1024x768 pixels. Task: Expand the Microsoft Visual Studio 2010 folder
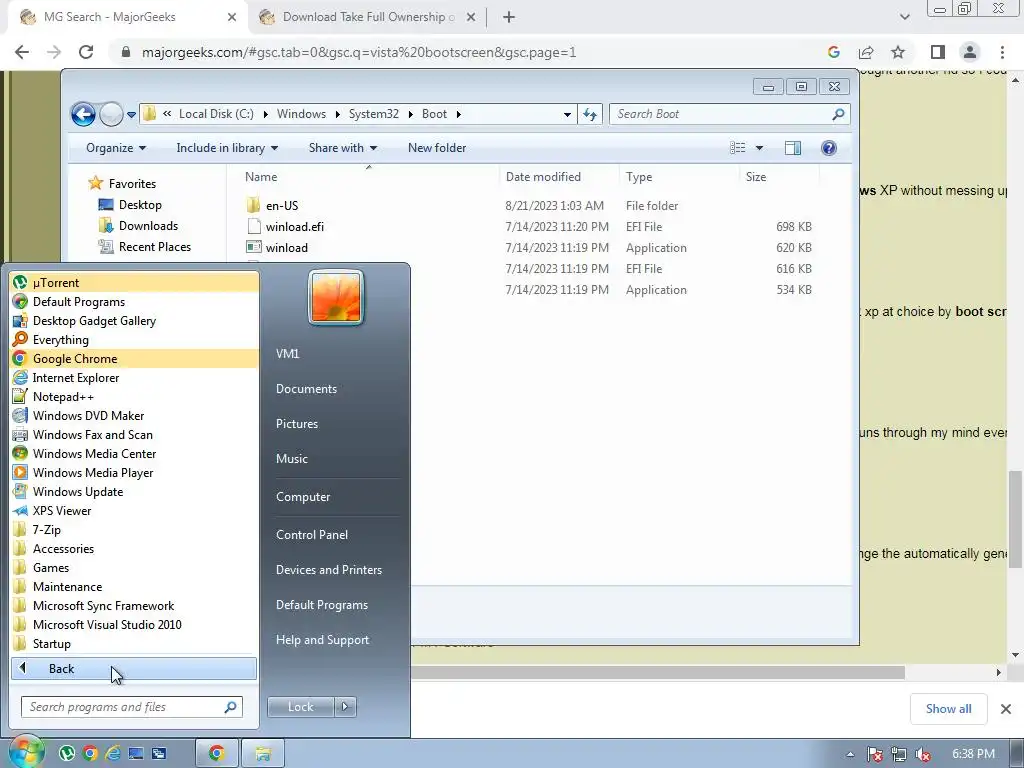tap(135, 624)
